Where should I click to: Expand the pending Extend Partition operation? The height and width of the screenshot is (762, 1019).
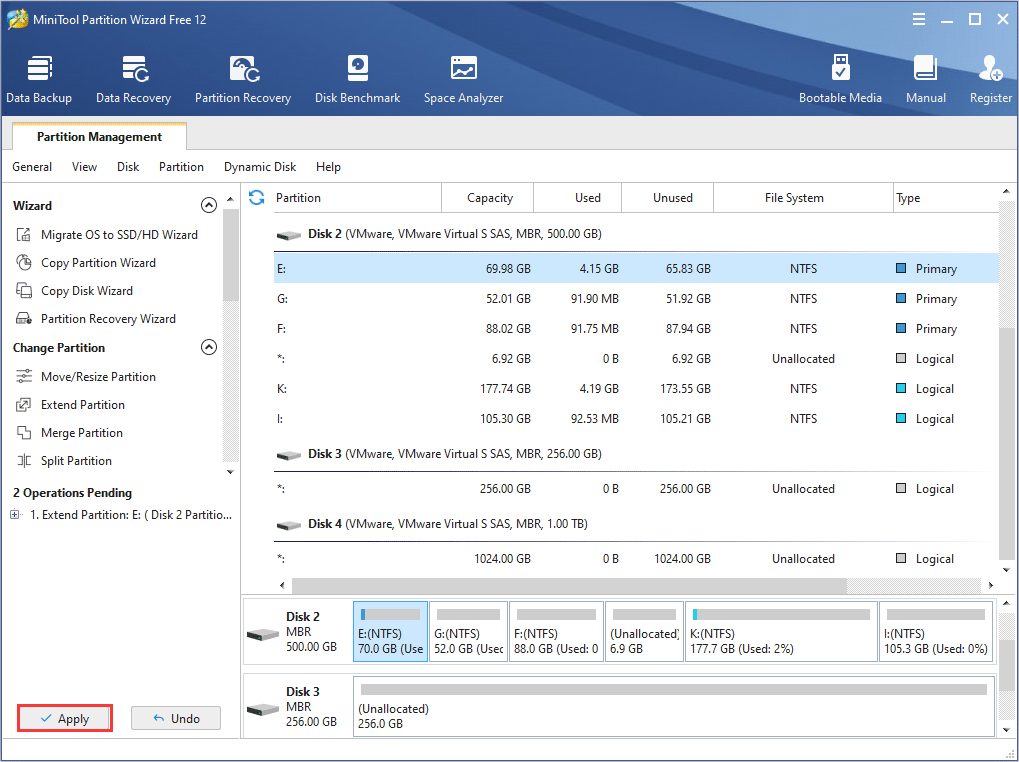[x=15, y=515]
